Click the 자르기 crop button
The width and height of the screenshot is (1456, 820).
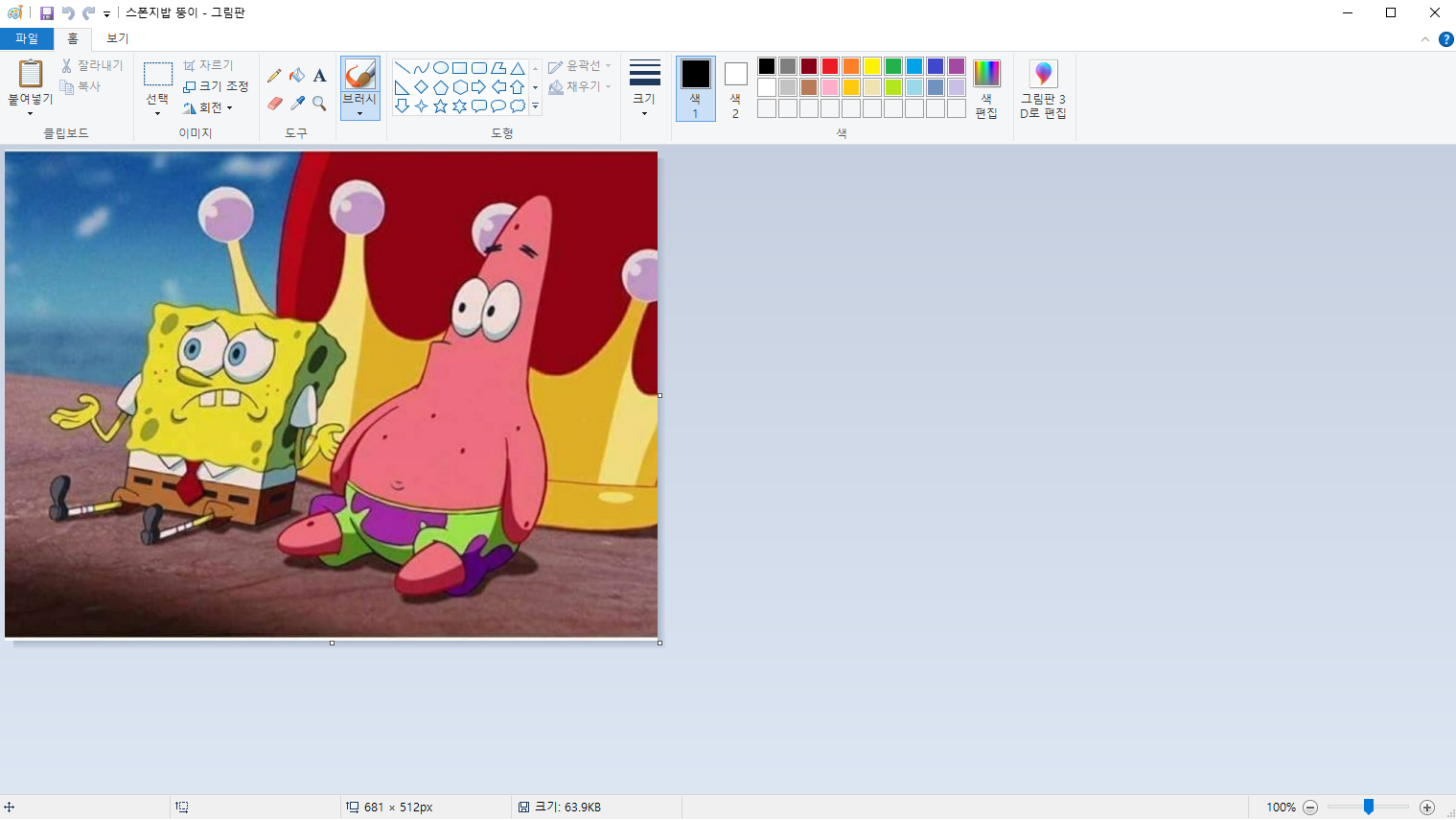(x=208, y=65)
